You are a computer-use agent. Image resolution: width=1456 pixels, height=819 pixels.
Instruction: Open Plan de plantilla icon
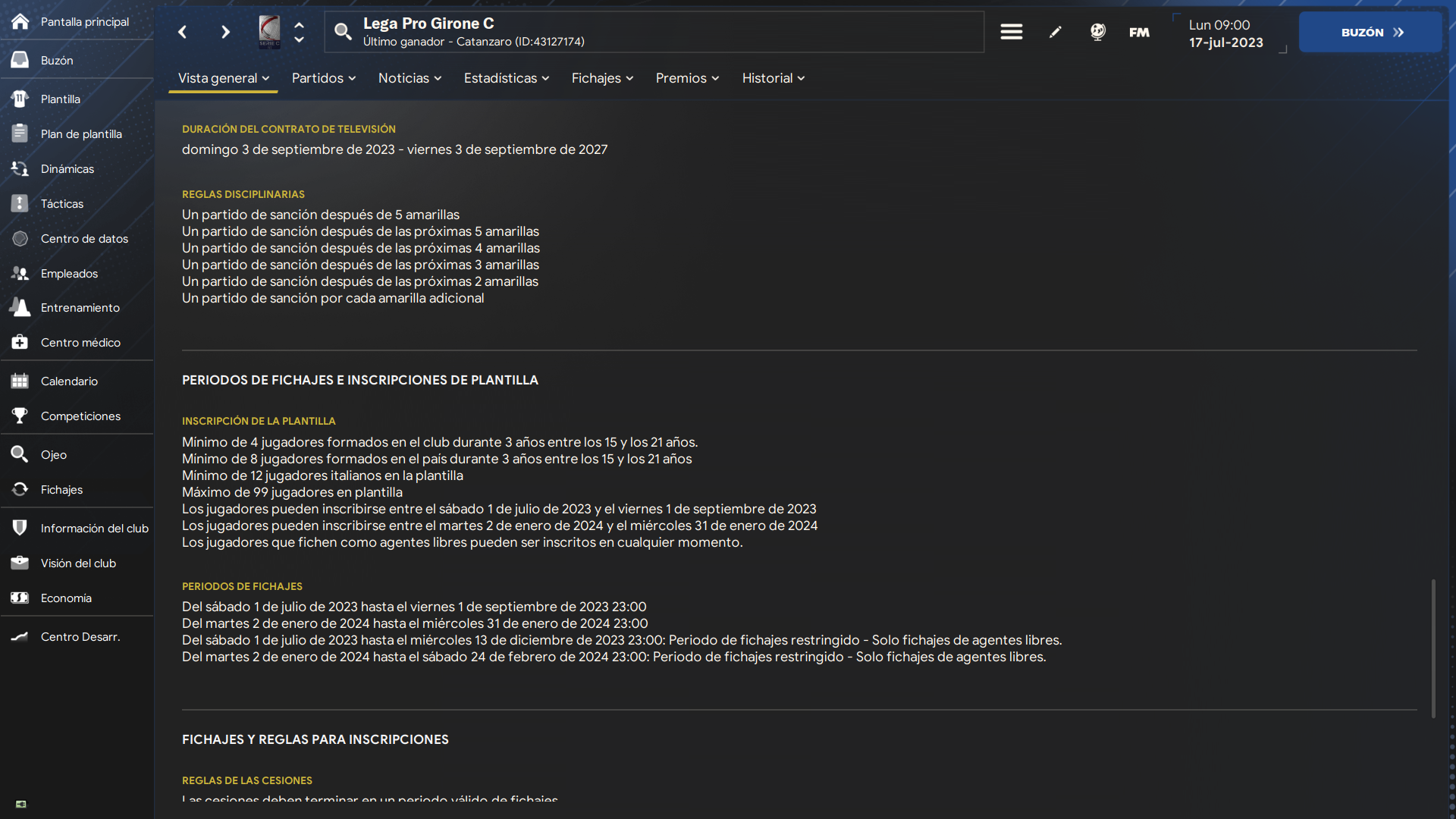[x=20, y=133]
